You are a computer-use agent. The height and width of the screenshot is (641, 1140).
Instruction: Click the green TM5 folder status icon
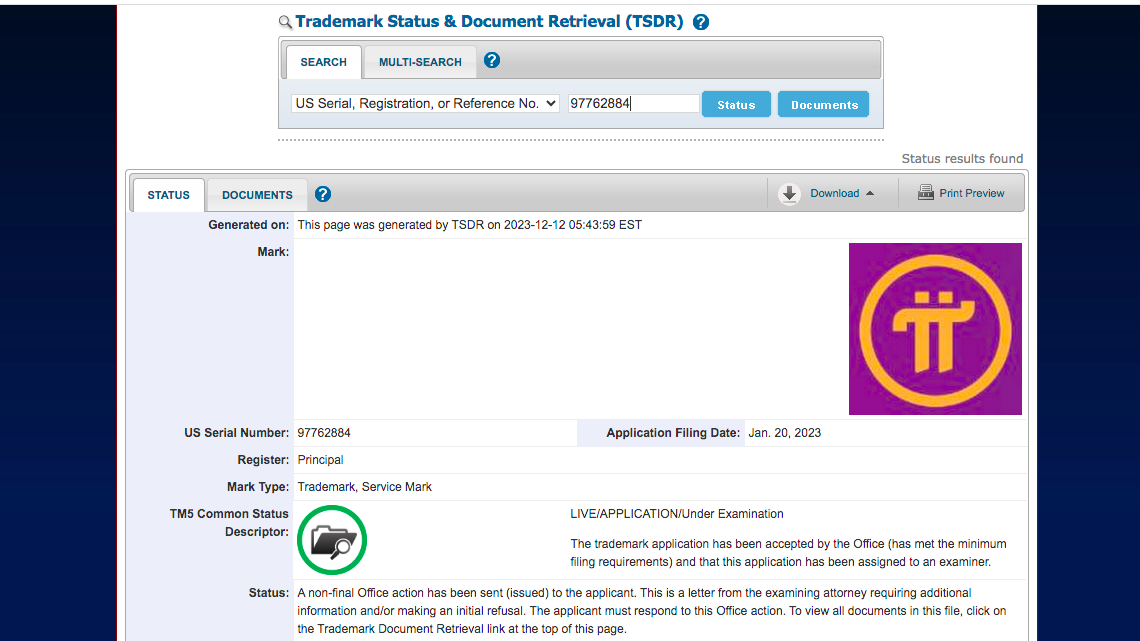pos(332,541)
